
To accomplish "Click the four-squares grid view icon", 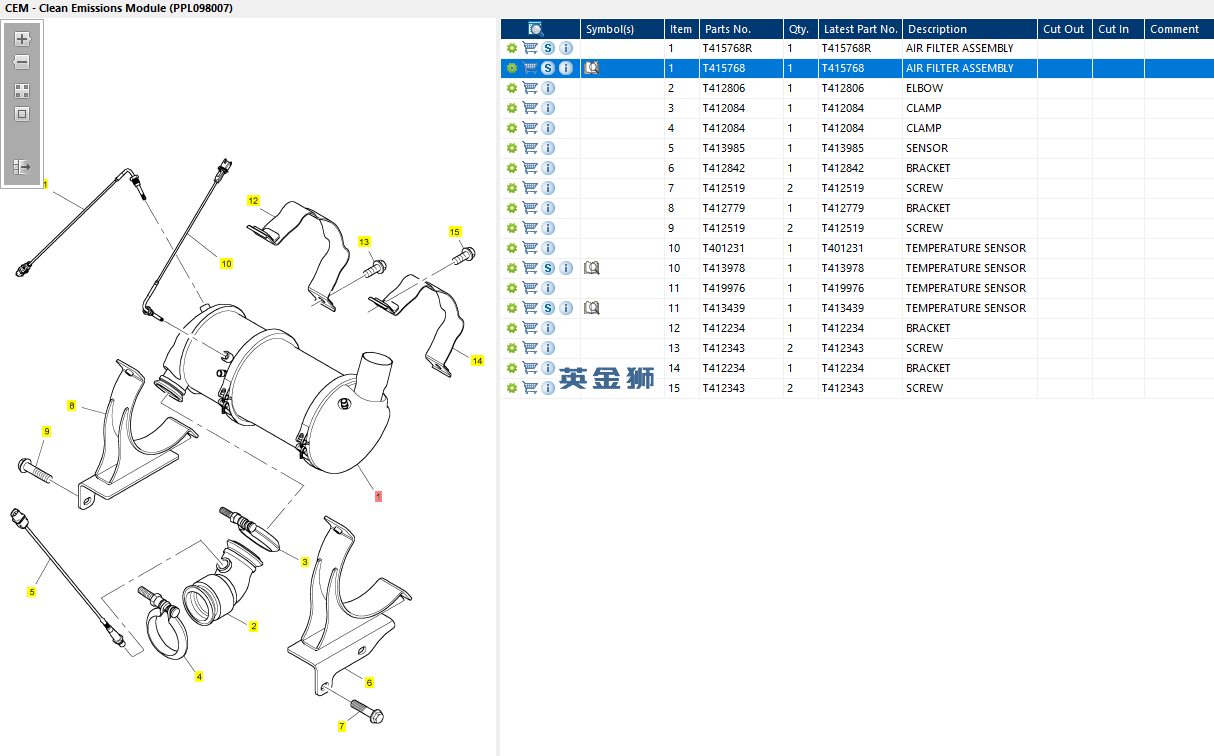I will tap(22, 90).
